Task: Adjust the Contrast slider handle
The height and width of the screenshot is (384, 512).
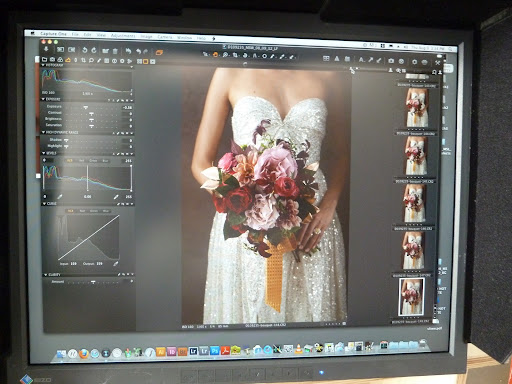Action: click(91, 114)
